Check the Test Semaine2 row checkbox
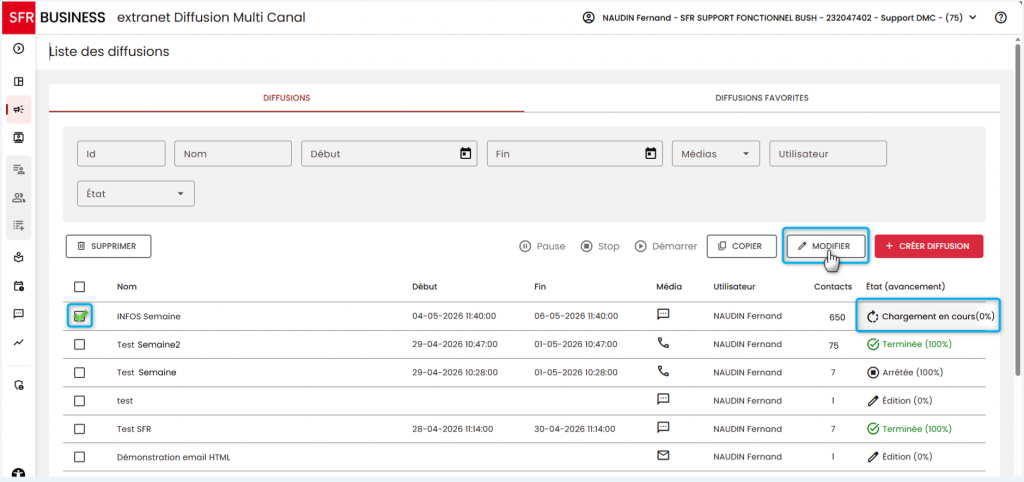The image size is (1024, 482). tap(80, 345)
